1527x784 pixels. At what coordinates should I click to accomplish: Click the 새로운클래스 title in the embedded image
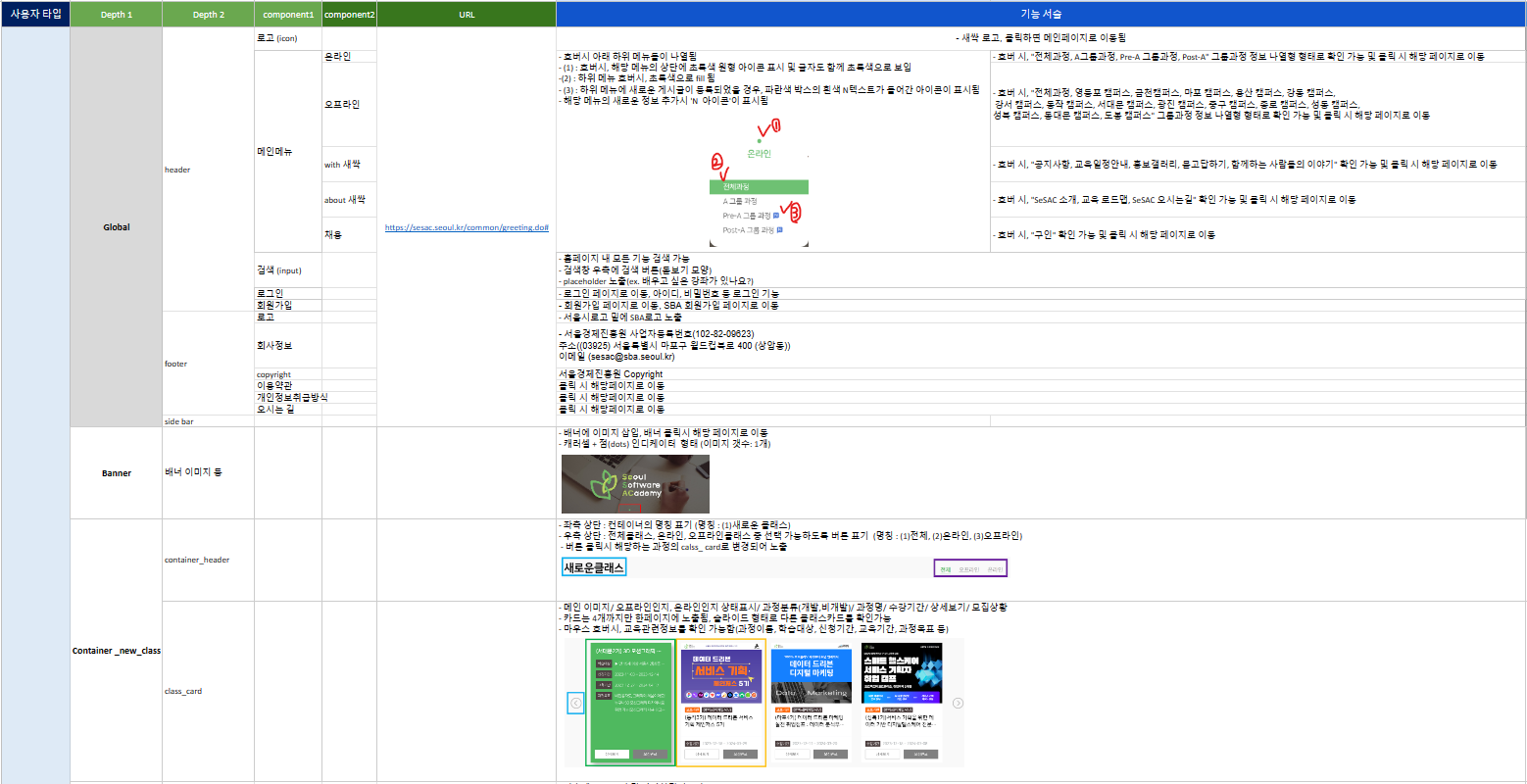pyautogui.click(x=594, y=567)
